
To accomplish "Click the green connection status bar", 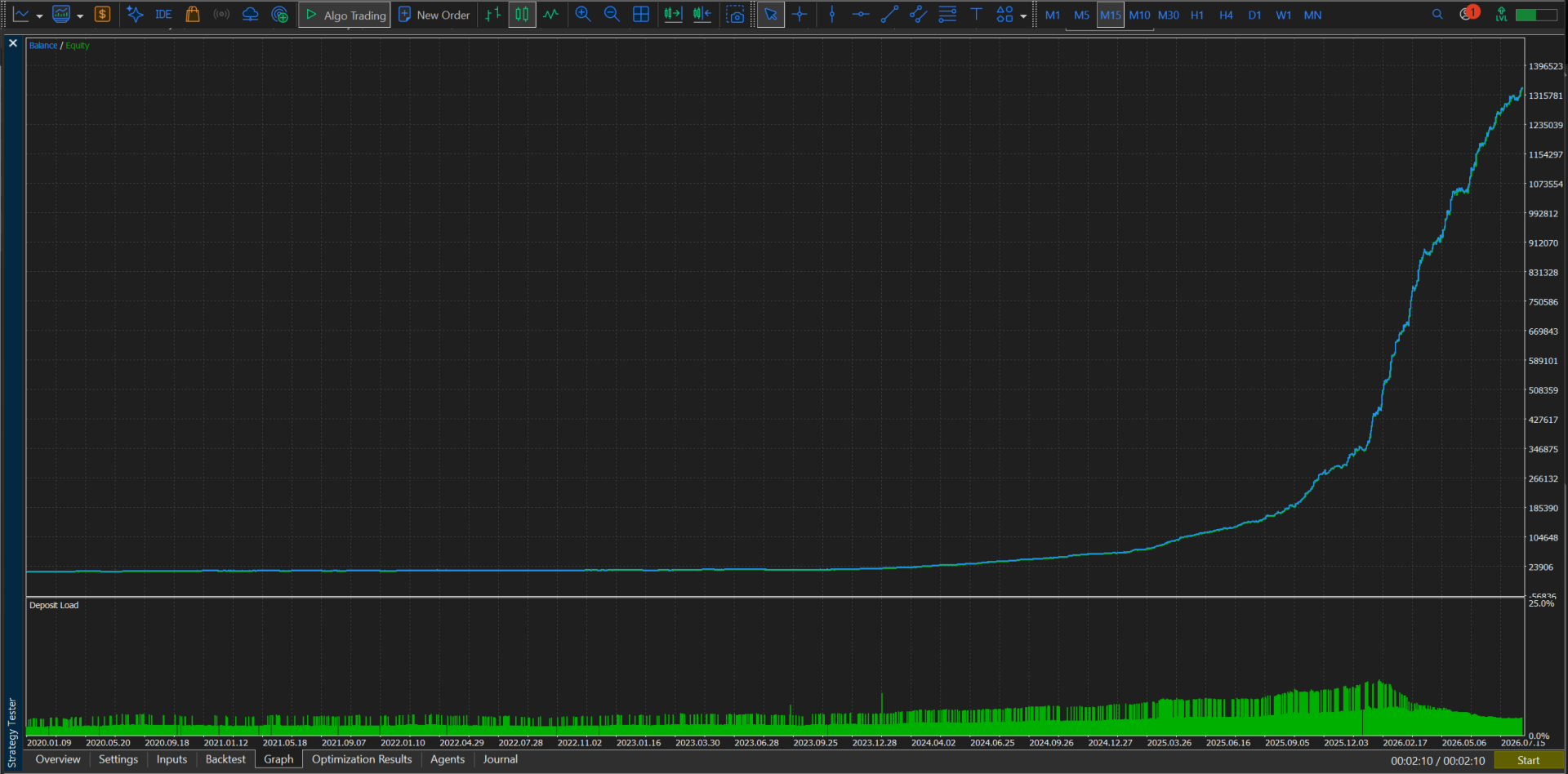I will (1536, 15).
